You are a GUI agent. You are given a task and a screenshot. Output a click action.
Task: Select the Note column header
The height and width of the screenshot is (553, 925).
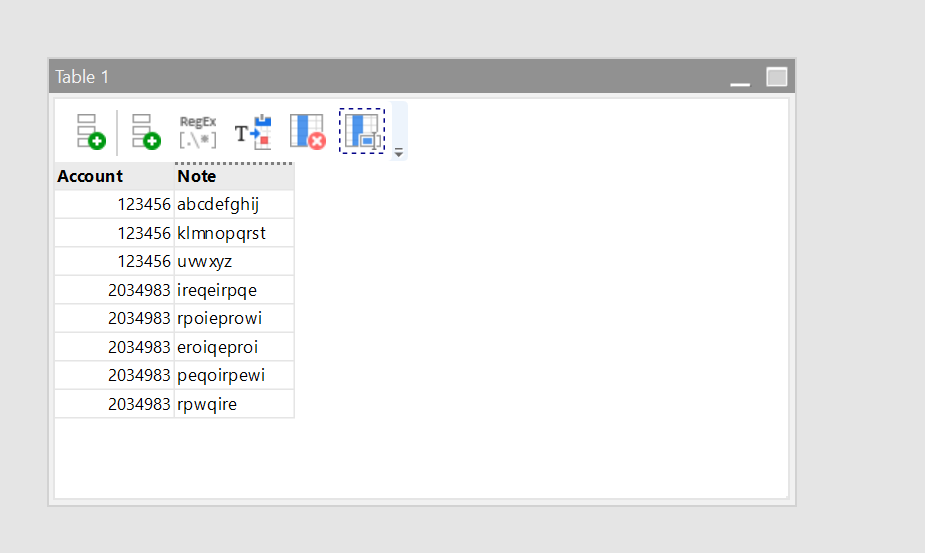coord(234,176)
